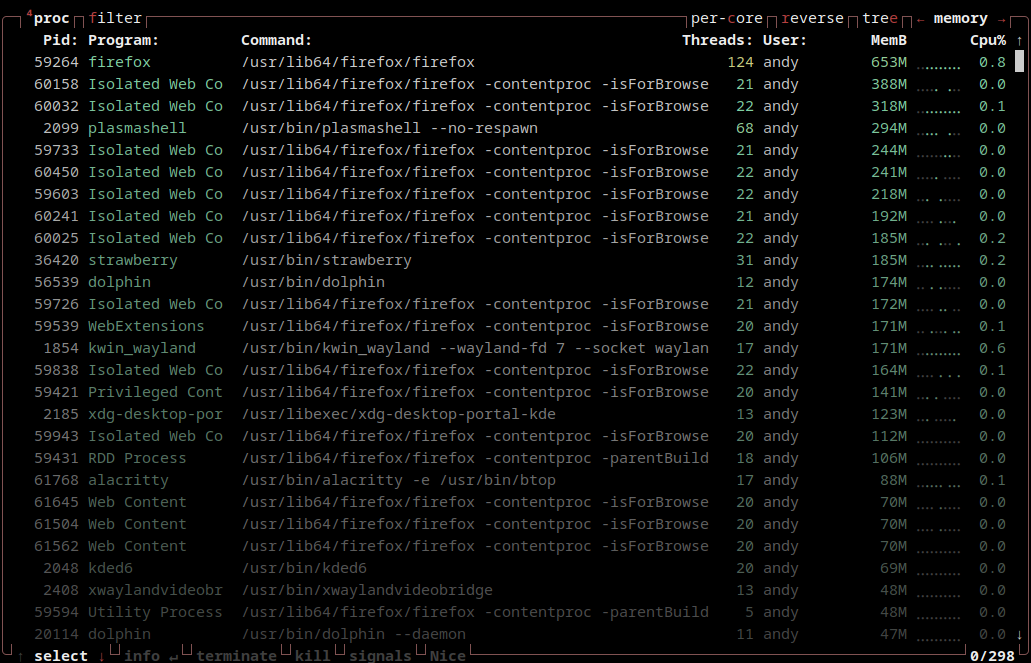Click the 0/298 counter at bottom right
Screen dimensions: 1031x663
(x=992, y=656)
